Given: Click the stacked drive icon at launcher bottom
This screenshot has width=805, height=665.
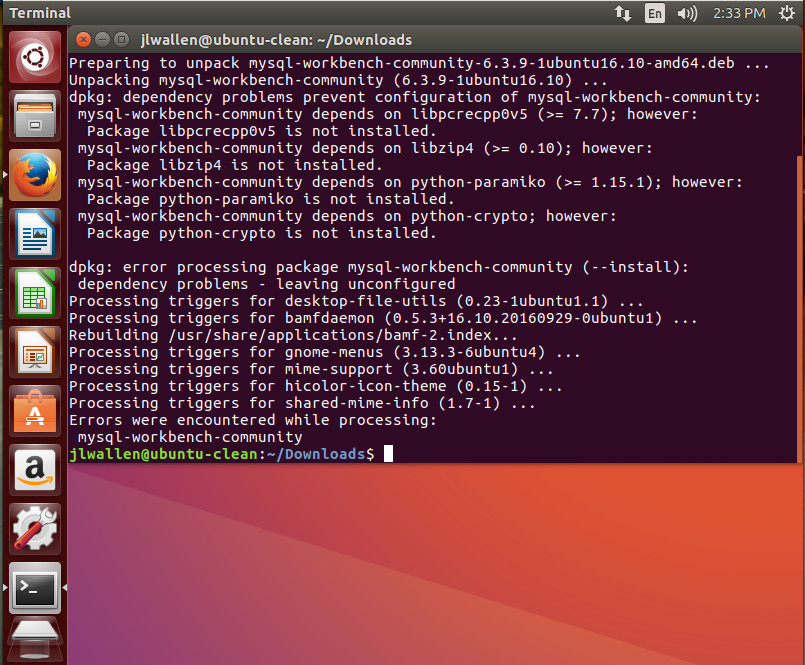Looking at the screenshot, I should coord(35,642).
